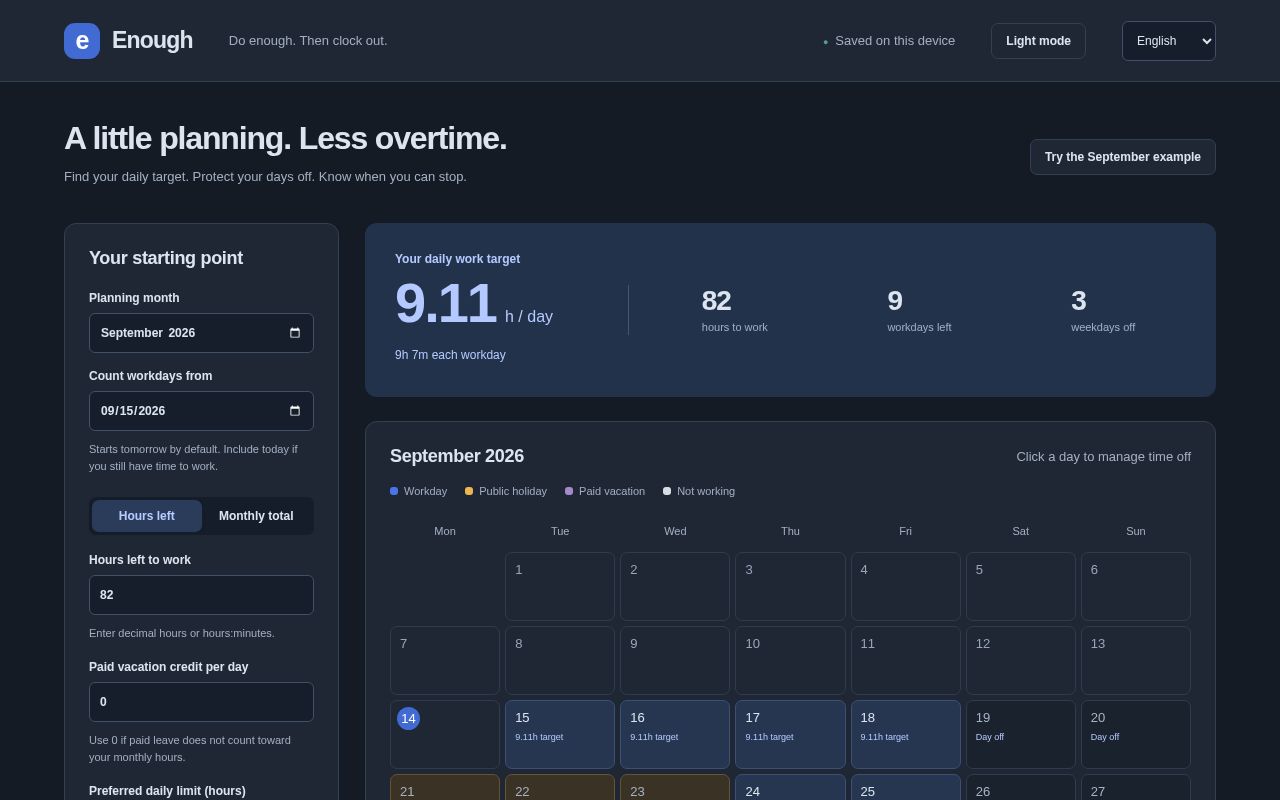
Task: Click the Count workdays from date field
Action: click(201, 411)
